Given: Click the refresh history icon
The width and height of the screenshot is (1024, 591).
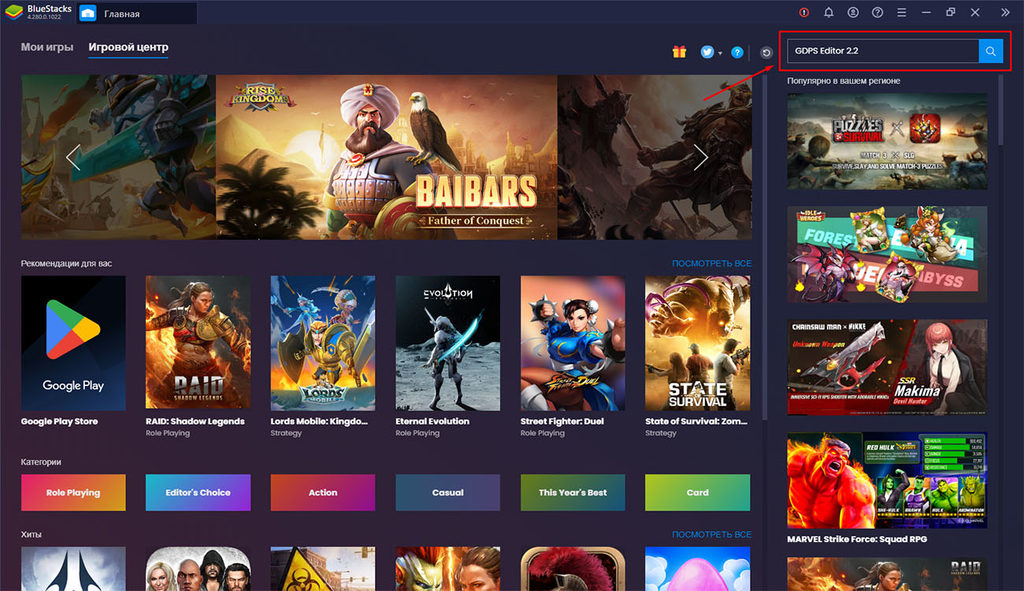Looking at the screenshot, I should (767, 52).
